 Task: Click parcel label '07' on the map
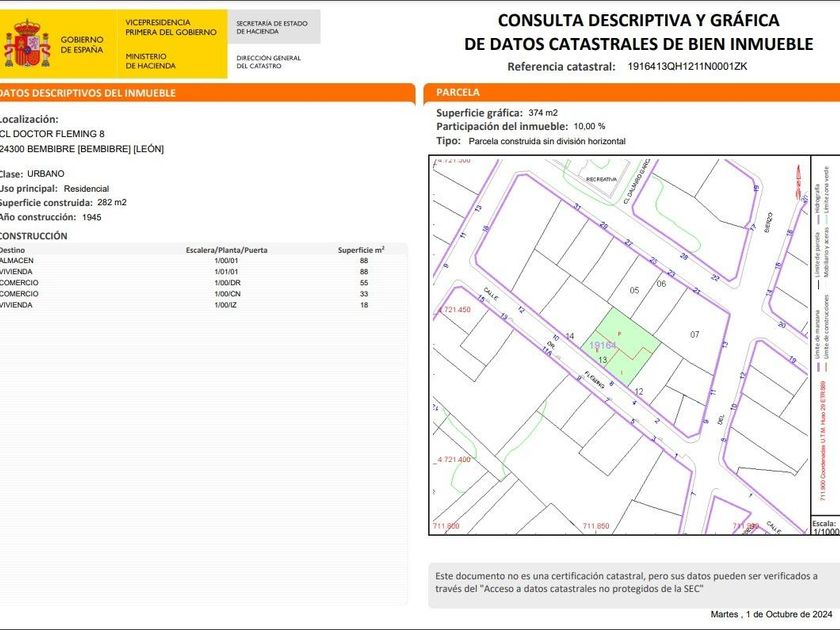694,334
